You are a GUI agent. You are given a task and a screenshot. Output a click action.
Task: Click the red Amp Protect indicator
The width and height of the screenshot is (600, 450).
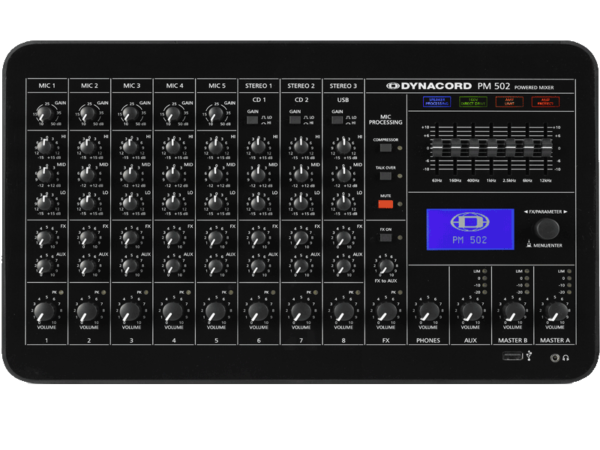[x=546, y=102]
